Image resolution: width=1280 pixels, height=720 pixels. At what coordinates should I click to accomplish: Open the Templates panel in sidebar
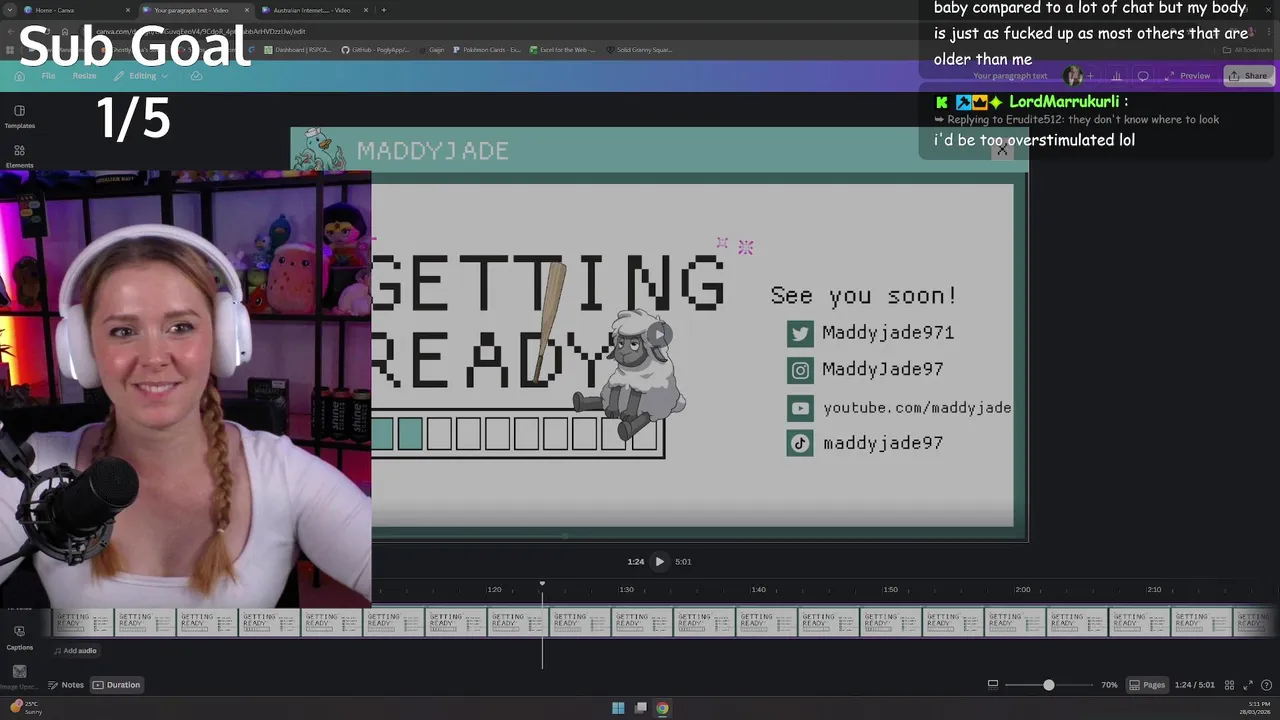(19, 116)
